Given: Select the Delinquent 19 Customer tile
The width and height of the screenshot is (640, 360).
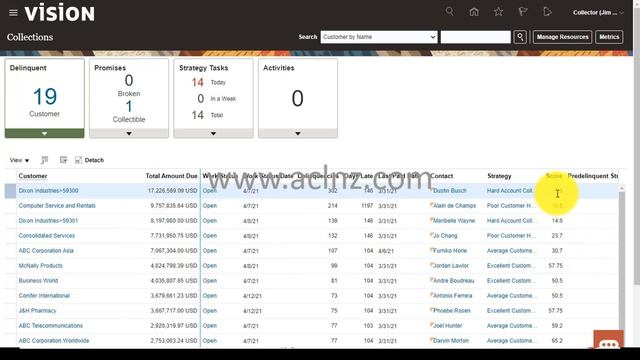Looking at the screenshot, I should tap(44, 98).
